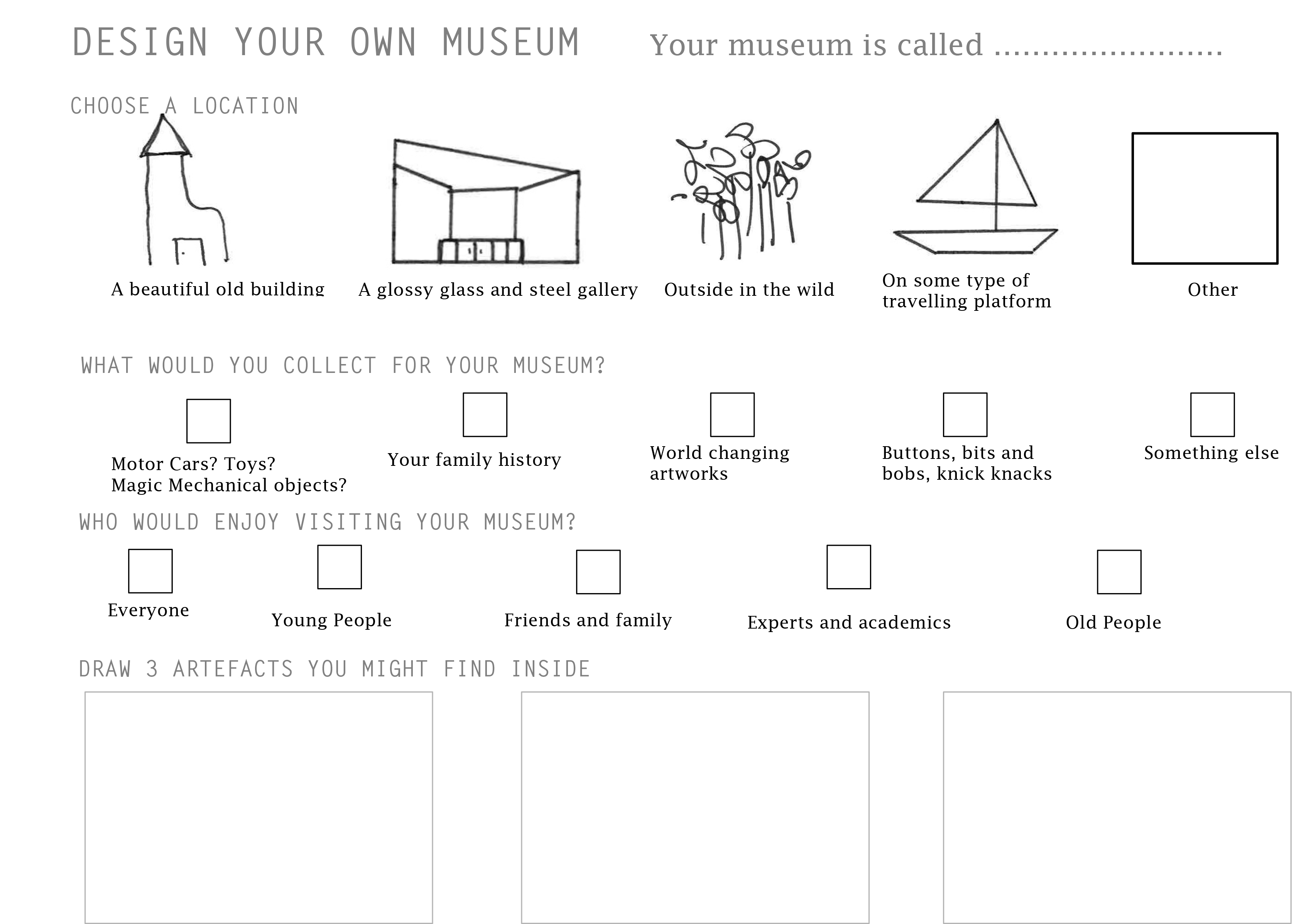Click the middle artefact drawing box

point(695,808)
